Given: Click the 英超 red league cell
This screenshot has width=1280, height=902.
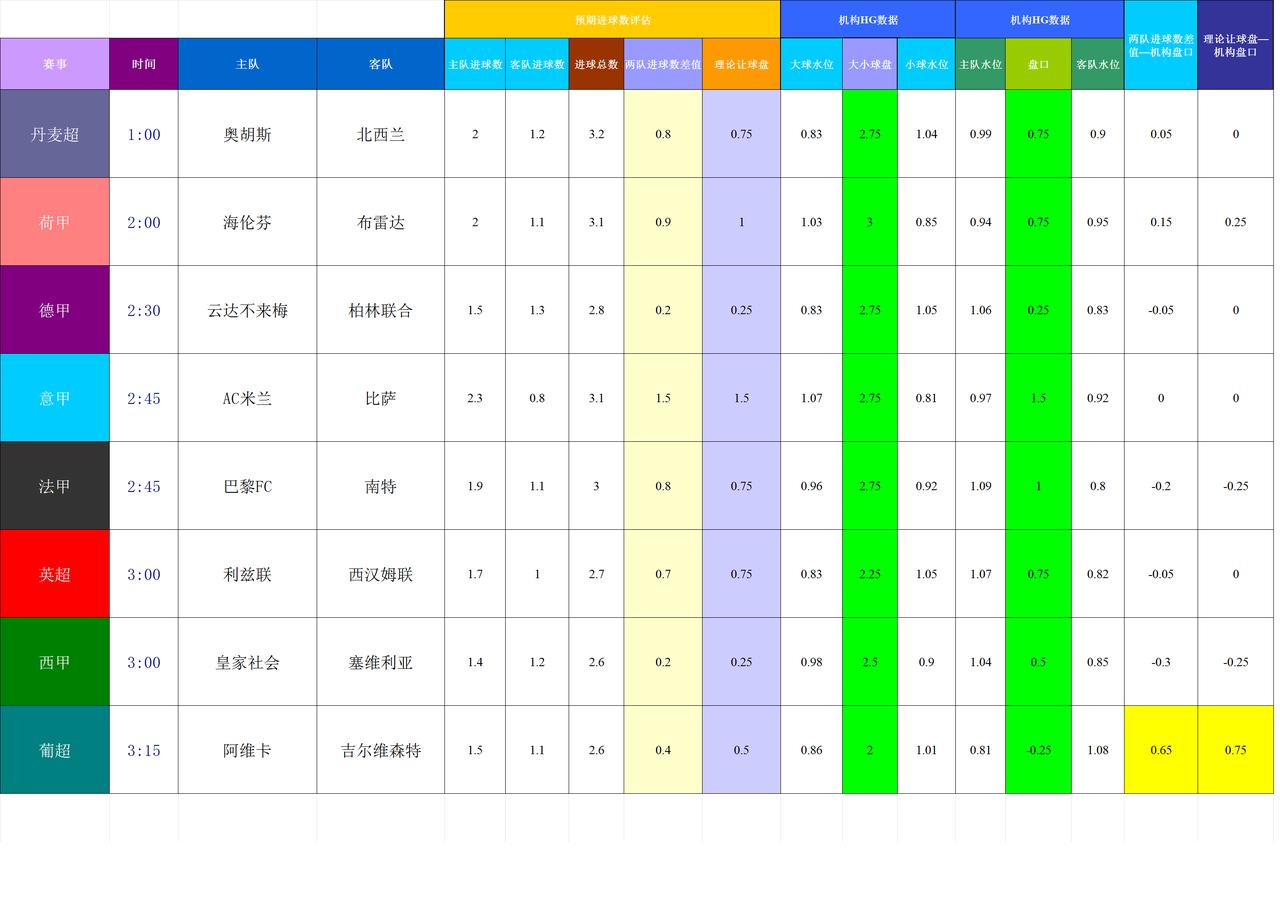Looking at the screenshot, I should pos(55,574).
